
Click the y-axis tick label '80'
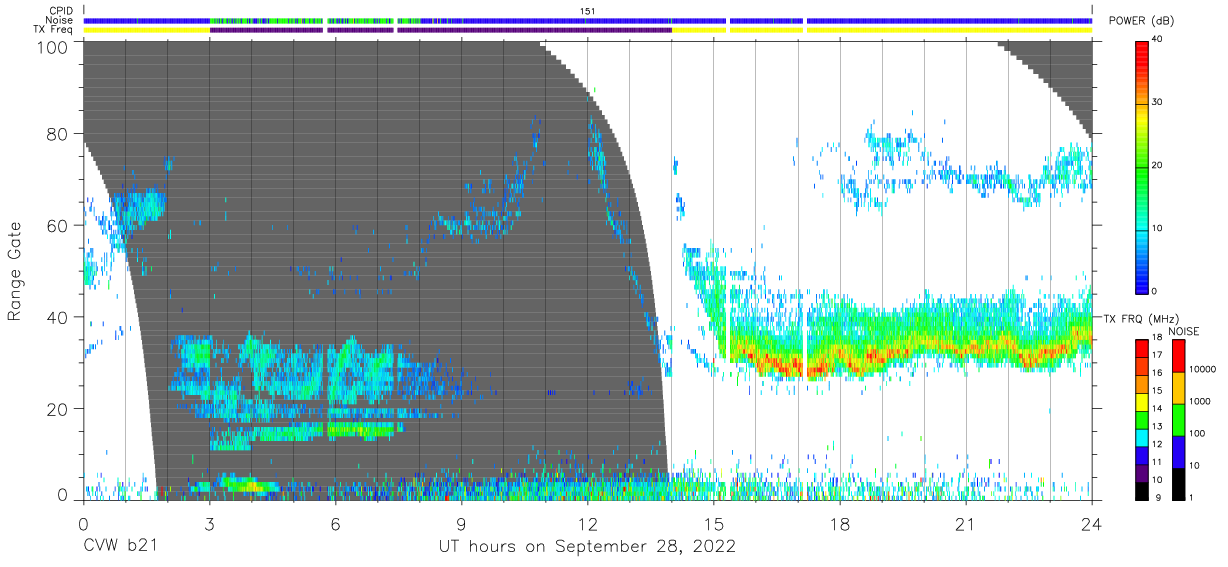[x=58, y=133]
